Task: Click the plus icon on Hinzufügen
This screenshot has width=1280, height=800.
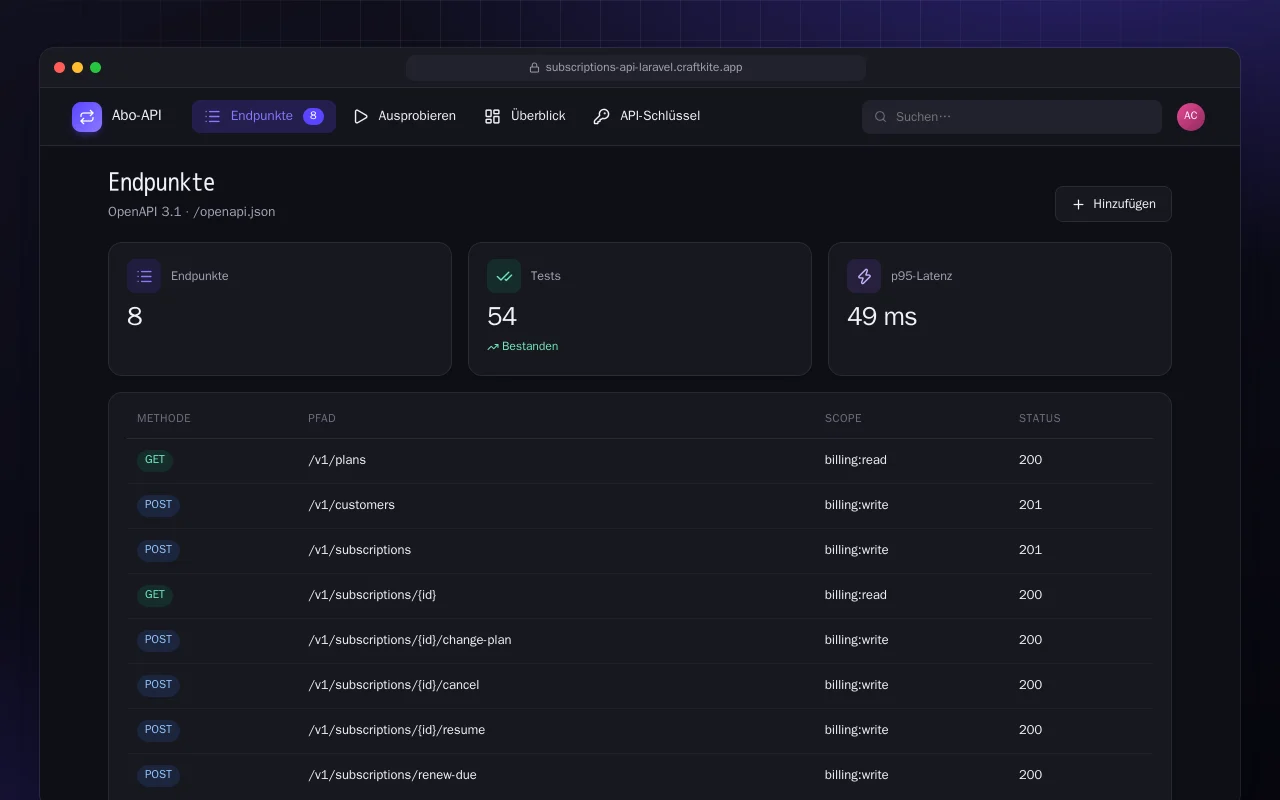Action: 1078,204
